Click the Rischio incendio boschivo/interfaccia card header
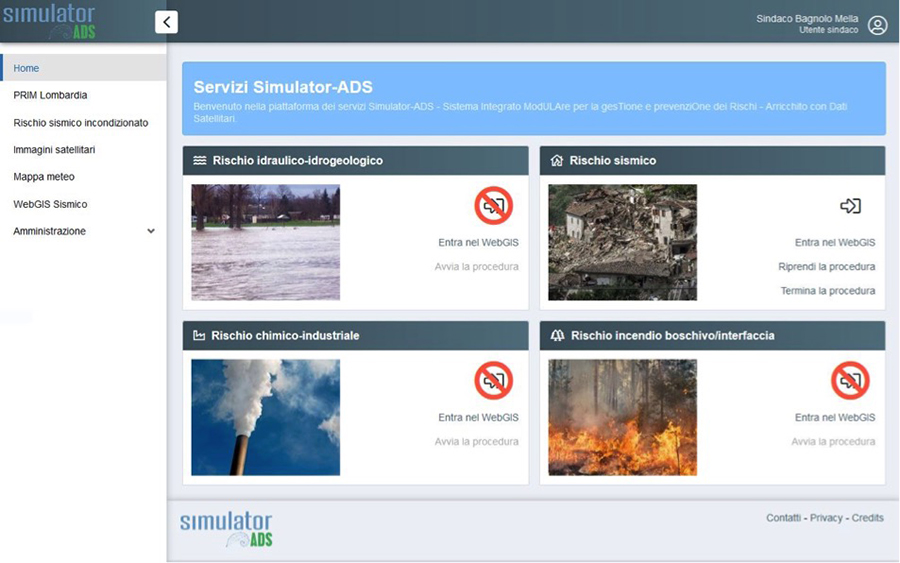The height and width of the screenshot is (563, 900). tap(712, 336)
